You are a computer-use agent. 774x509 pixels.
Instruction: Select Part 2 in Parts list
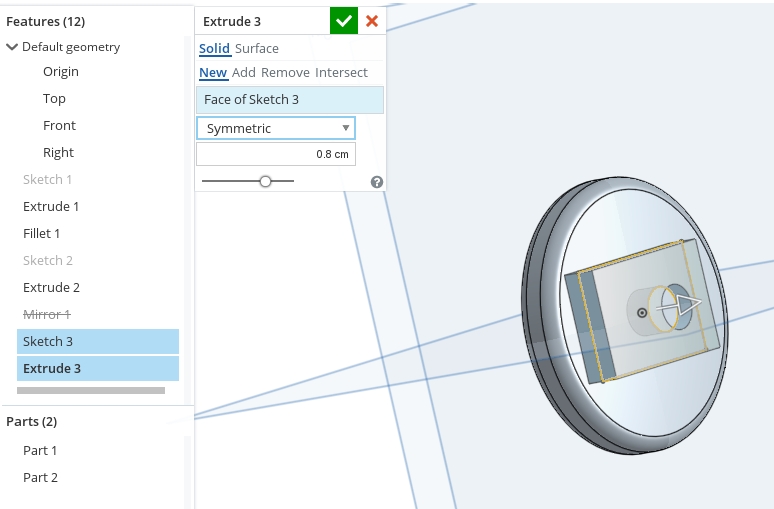40,477
